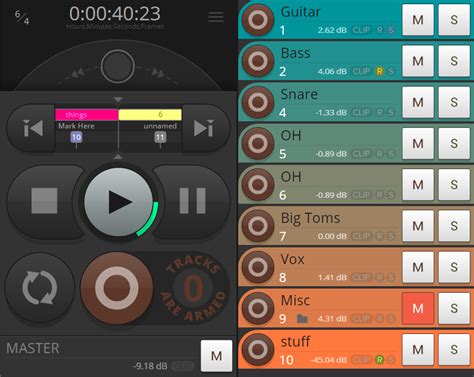
Task: Mute the MASTER track
Action: click(217, 356)
